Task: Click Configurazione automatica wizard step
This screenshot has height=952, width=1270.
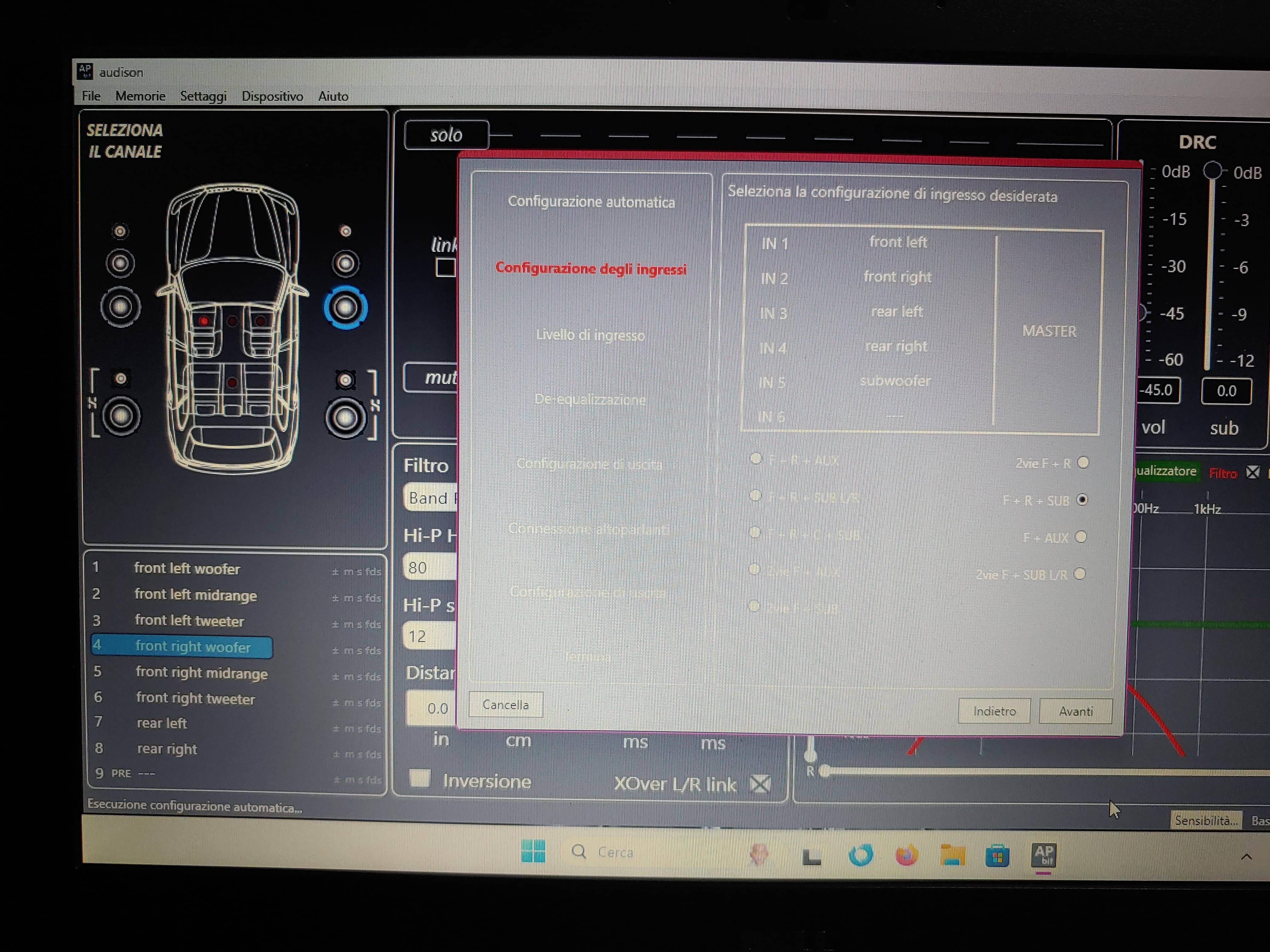Action: (x=591, y=201)
